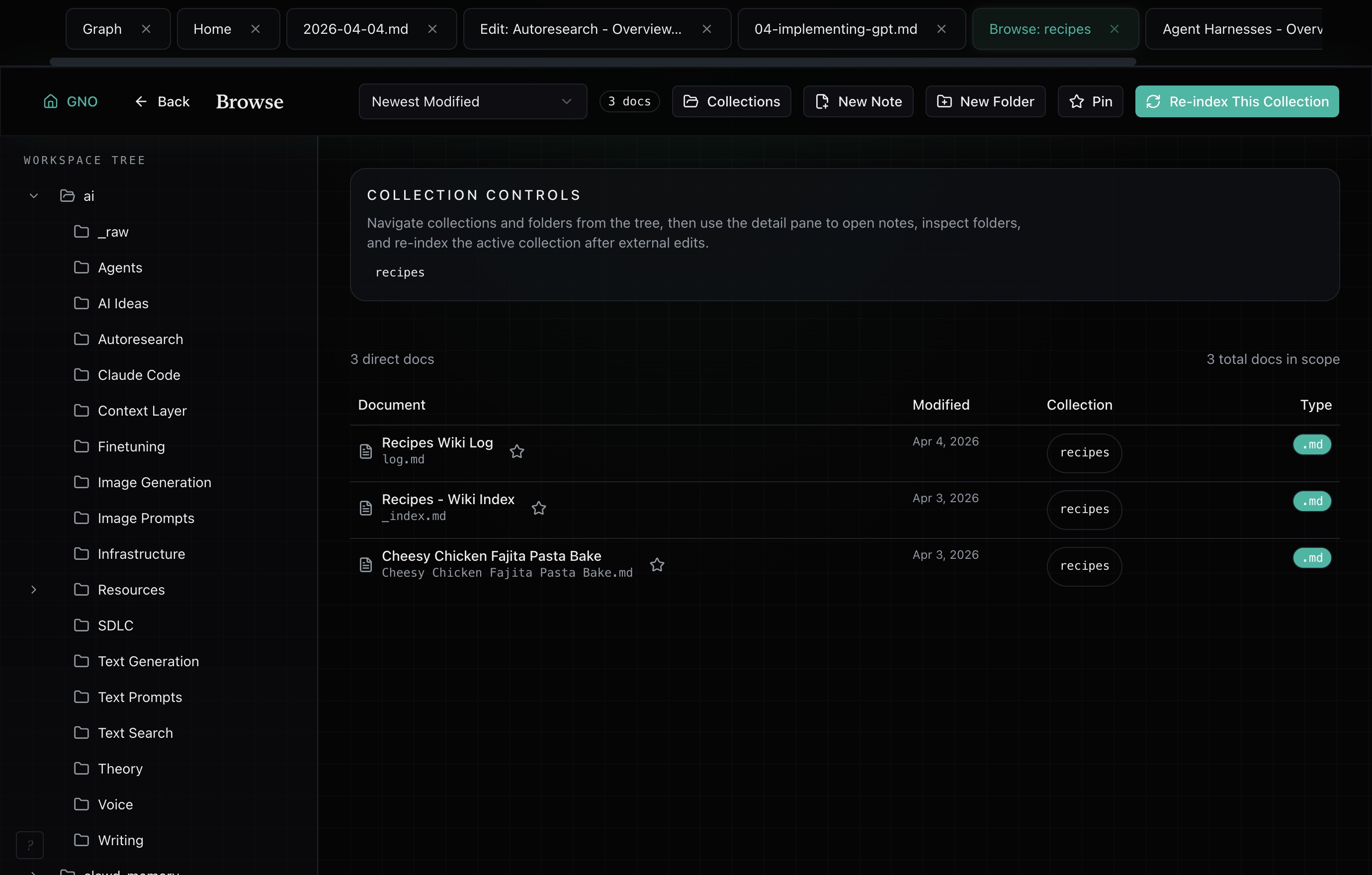This screenshot has width=1372, height=875.
Task: Star the Recipes - Wiki Index document
Action: (538, 508)
